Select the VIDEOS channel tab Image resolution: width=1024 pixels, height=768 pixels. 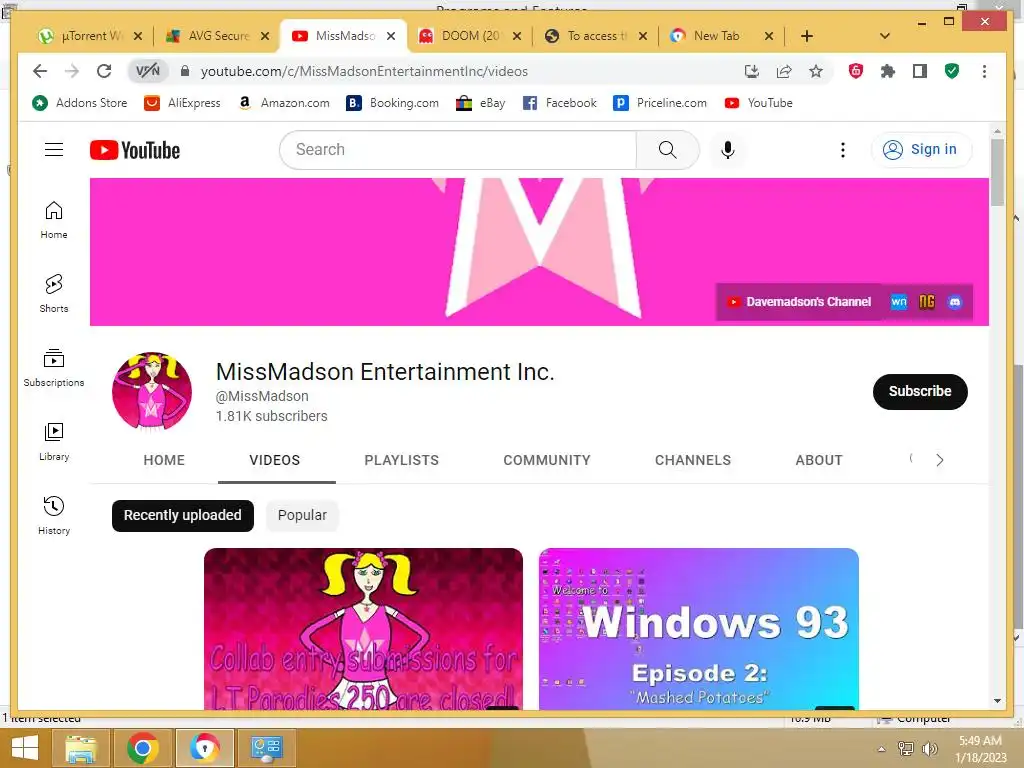point(275,460)
